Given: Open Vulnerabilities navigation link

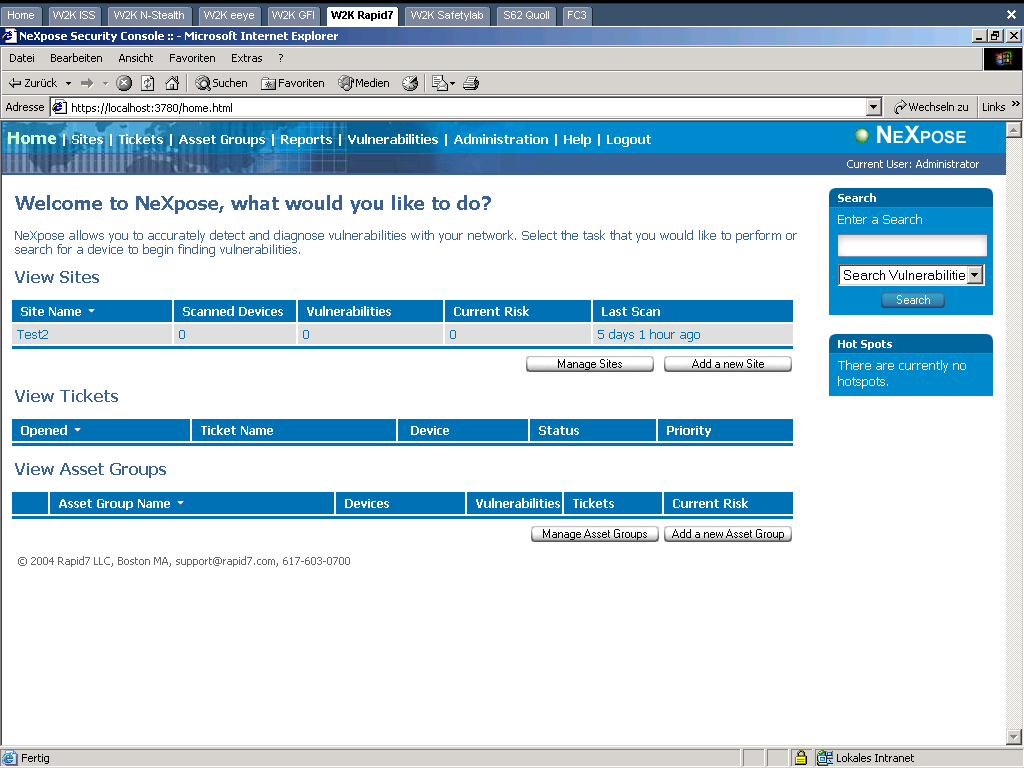Looking at the screenshot, I should [392, 139].
